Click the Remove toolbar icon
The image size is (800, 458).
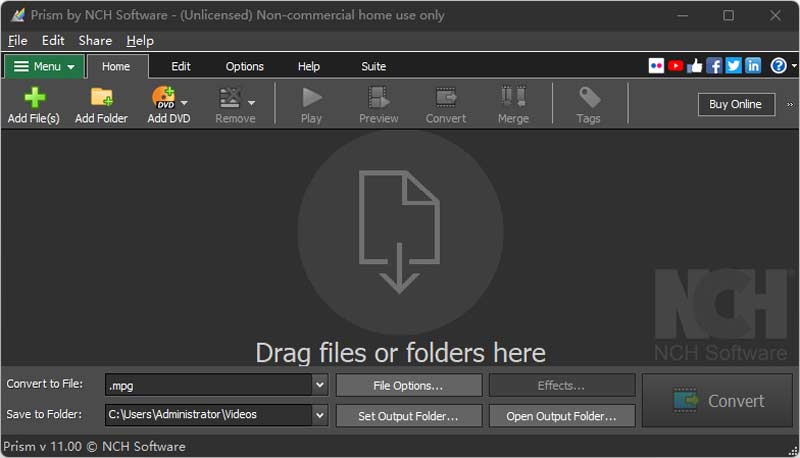click(230, 97)
